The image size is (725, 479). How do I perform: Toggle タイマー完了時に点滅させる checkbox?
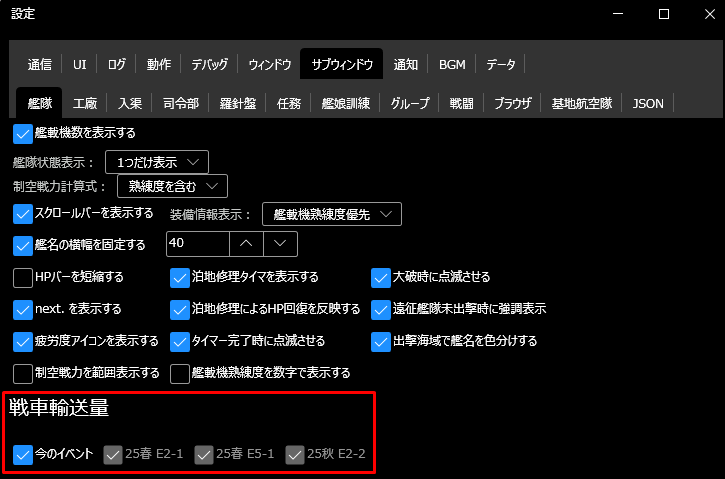click(x=179, y=342)
